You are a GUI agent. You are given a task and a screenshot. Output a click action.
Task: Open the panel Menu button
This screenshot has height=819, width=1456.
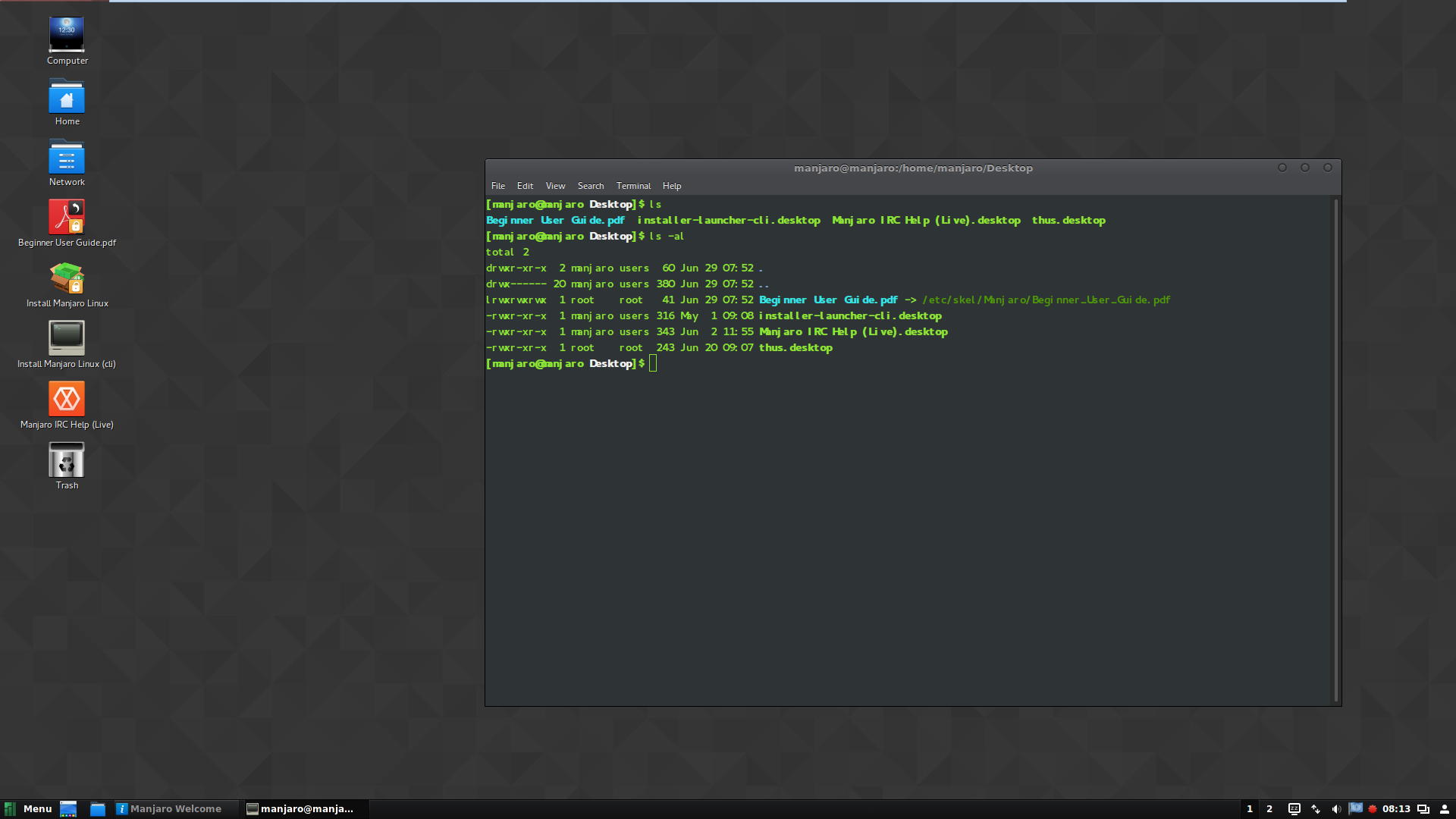pos(28,809)
